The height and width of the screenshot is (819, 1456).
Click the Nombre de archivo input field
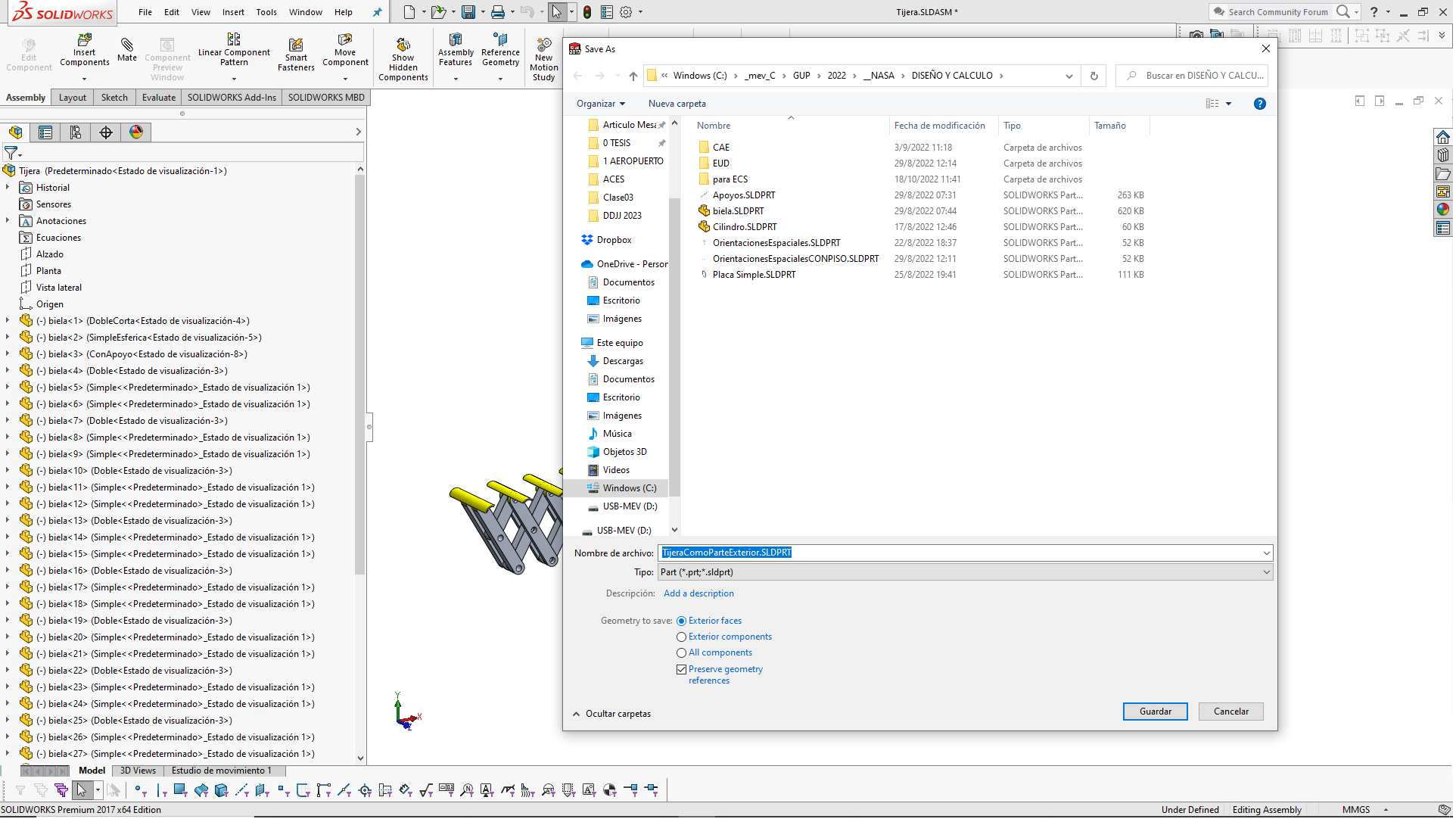[x=961, y=553]
